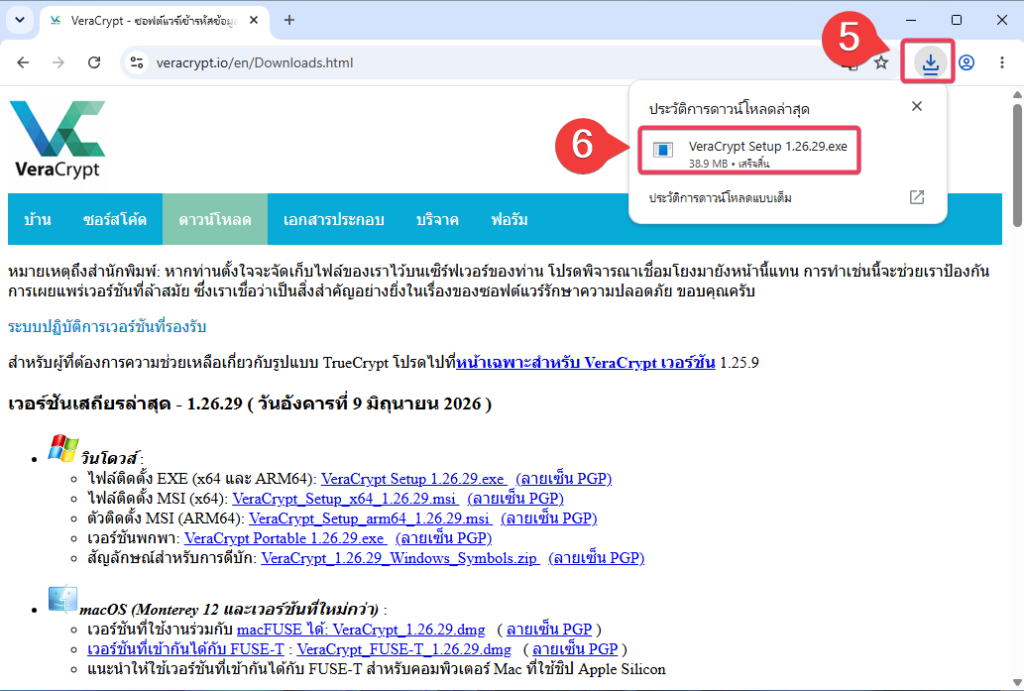Open PGP signature for Windows Symbols zip

pyautogui.click(x=596, y=558)
